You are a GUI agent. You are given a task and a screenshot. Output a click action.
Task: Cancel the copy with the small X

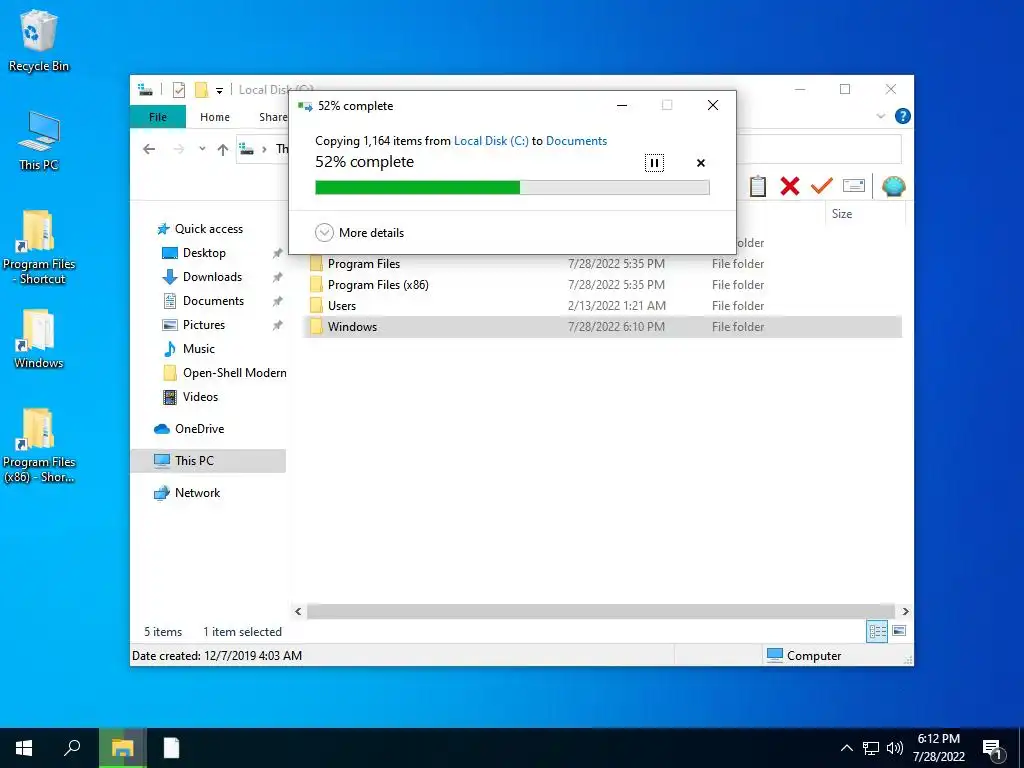coord(701,163)
